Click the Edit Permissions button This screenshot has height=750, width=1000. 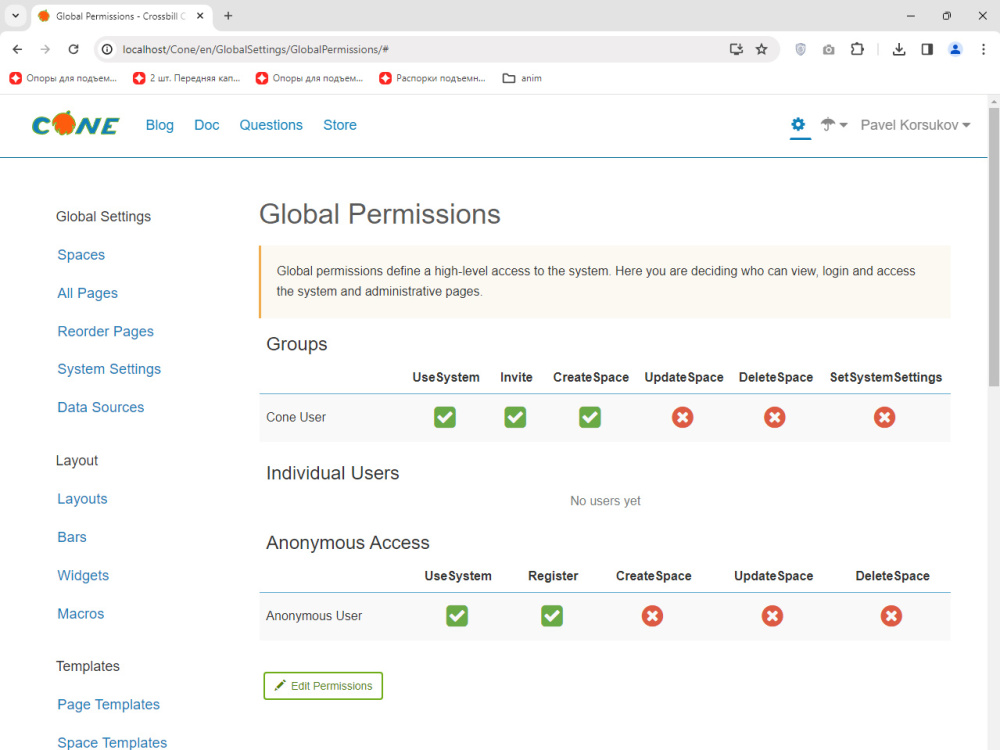coord(323,686)
